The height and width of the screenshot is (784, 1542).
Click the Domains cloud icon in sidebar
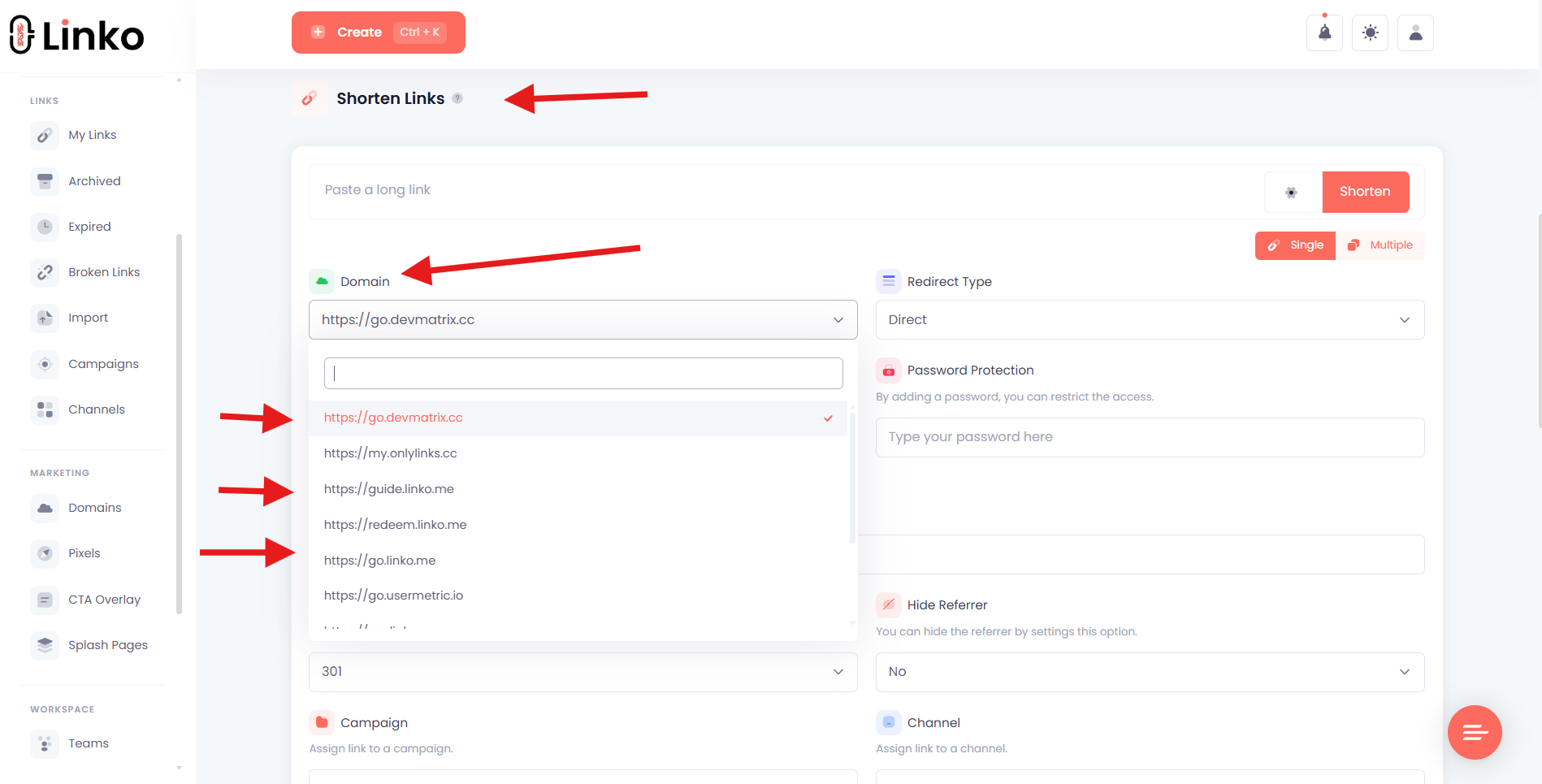45,508
